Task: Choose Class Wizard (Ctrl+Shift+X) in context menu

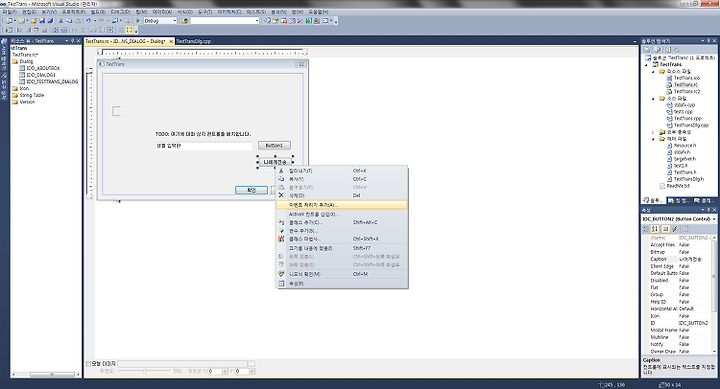Action: click(342, 239)
